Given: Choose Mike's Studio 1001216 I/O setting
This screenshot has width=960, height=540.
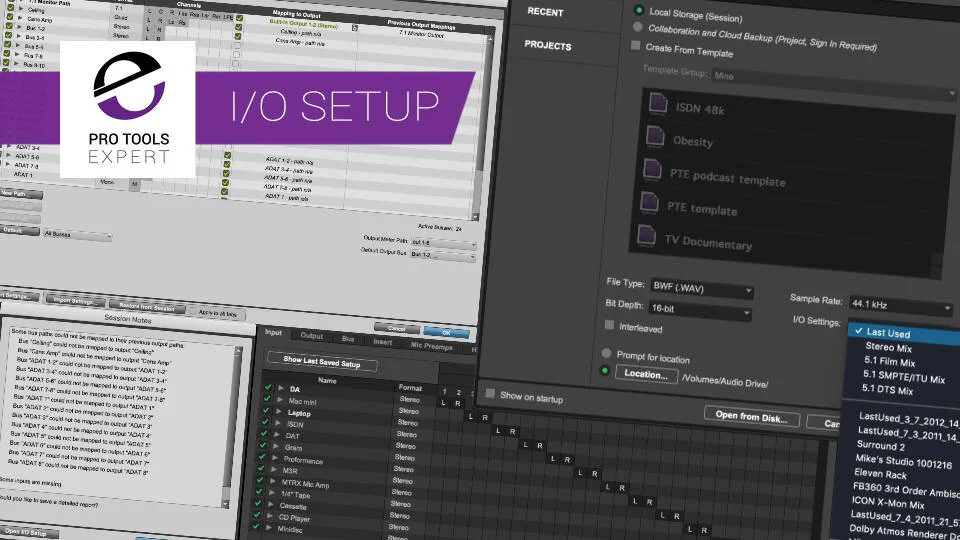Looking at the screenshot, I should tap(904, 461).
